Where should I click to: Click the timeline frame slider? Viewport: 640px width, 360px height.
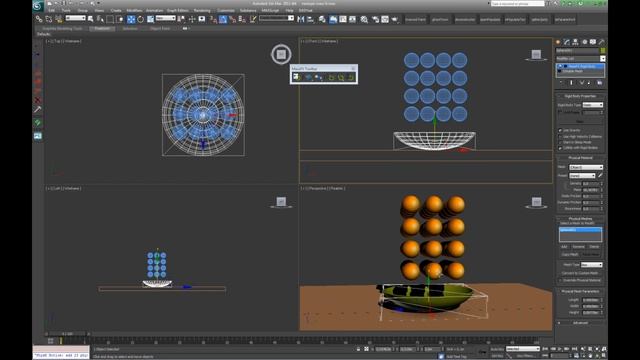point(67,334)
